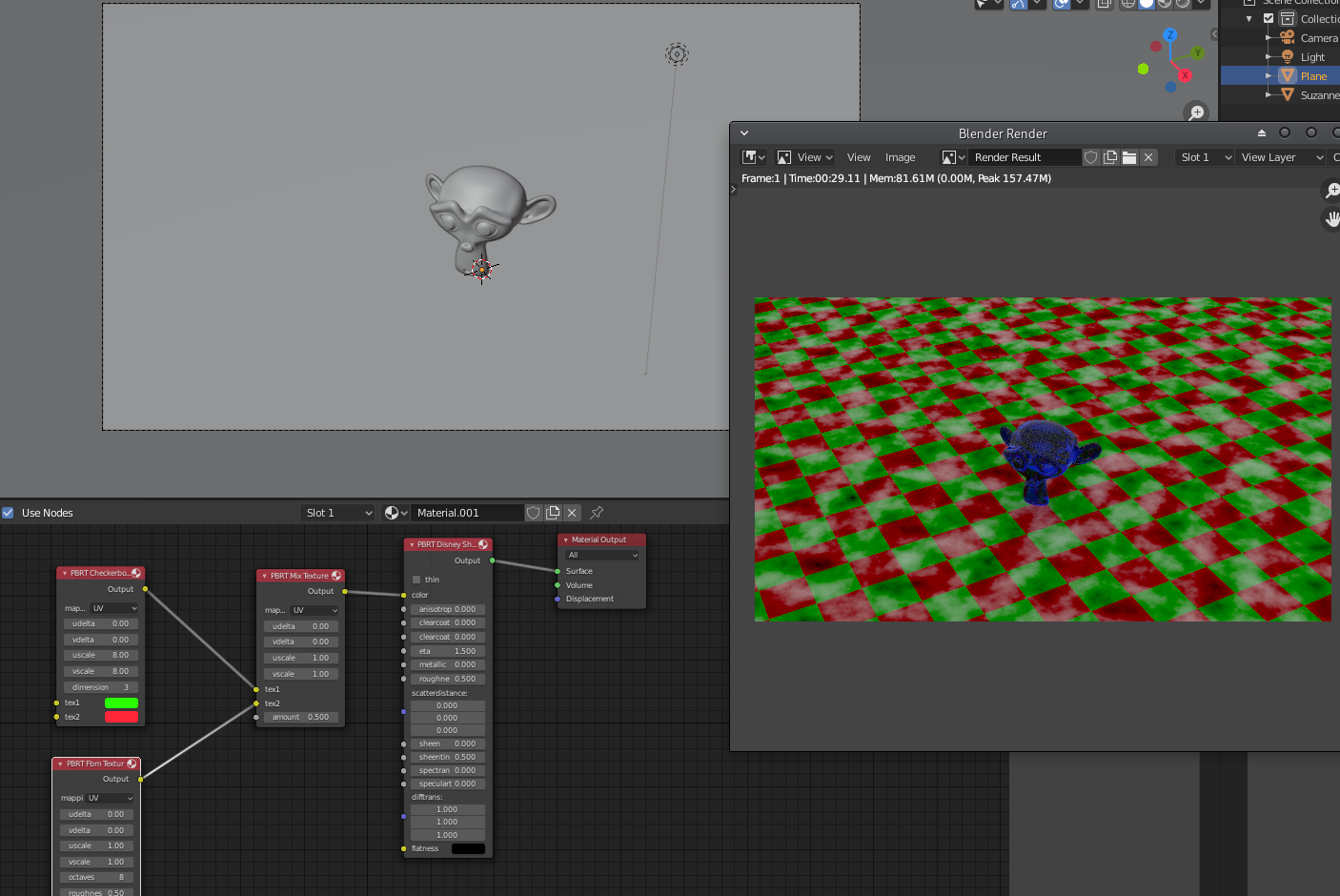Toggle the pin icon in node editor header

point(597,513)
